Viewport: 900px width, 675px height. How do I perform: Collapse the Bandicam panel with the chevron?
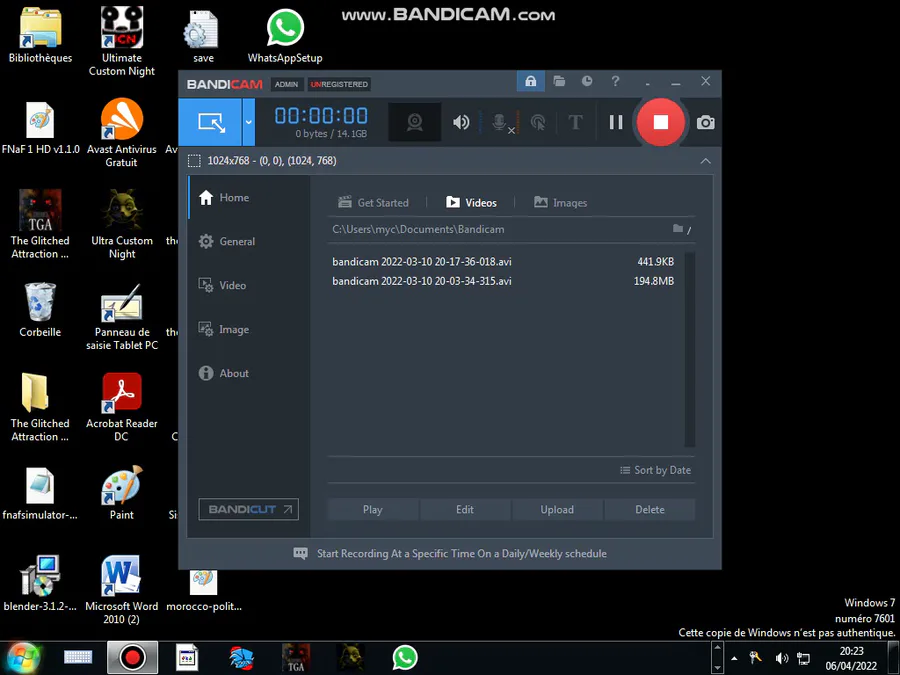tap(705, 161)
